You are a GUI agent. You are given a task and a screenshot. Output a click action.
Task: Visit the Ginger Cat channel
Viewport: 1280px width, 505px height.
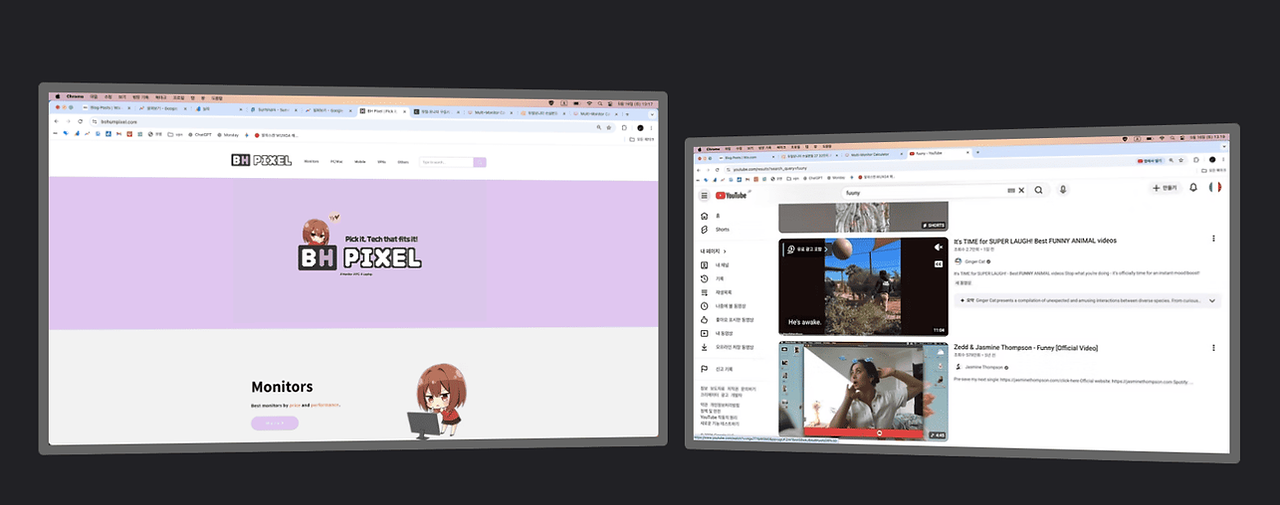pos(974,261)
